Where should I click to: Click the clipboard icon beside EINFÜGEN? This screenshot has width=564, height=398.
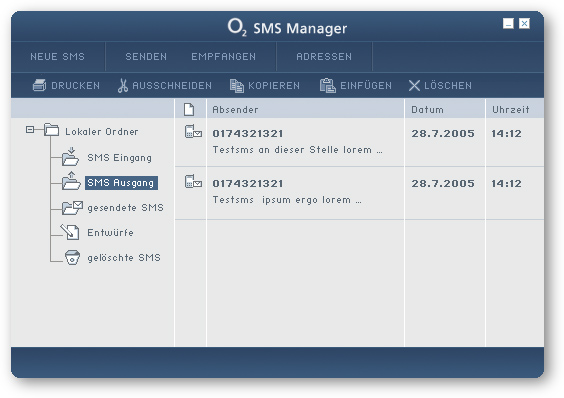click(x=327, y=86)
